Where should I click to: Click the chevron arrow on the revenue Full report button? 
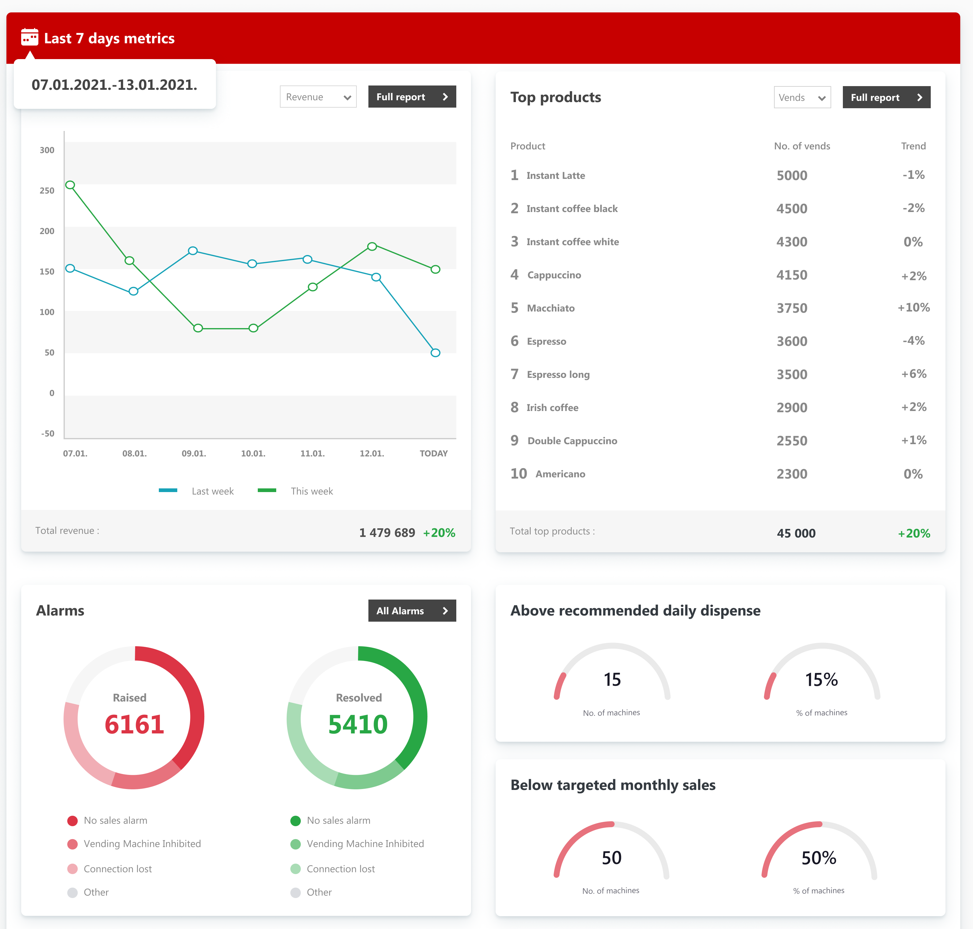click(x=447, y=96)
